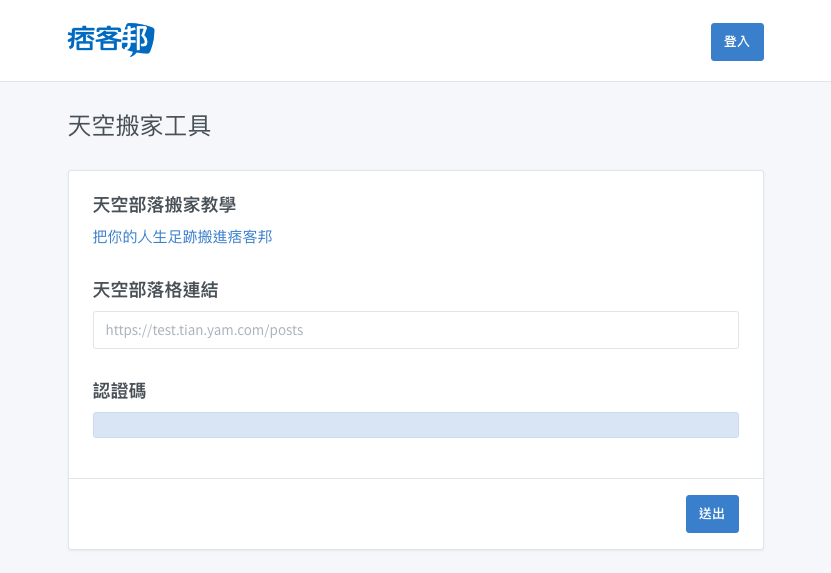Click the right end of blog URL input
Viewport: 831px width, 573px height.
click(725, 330)
